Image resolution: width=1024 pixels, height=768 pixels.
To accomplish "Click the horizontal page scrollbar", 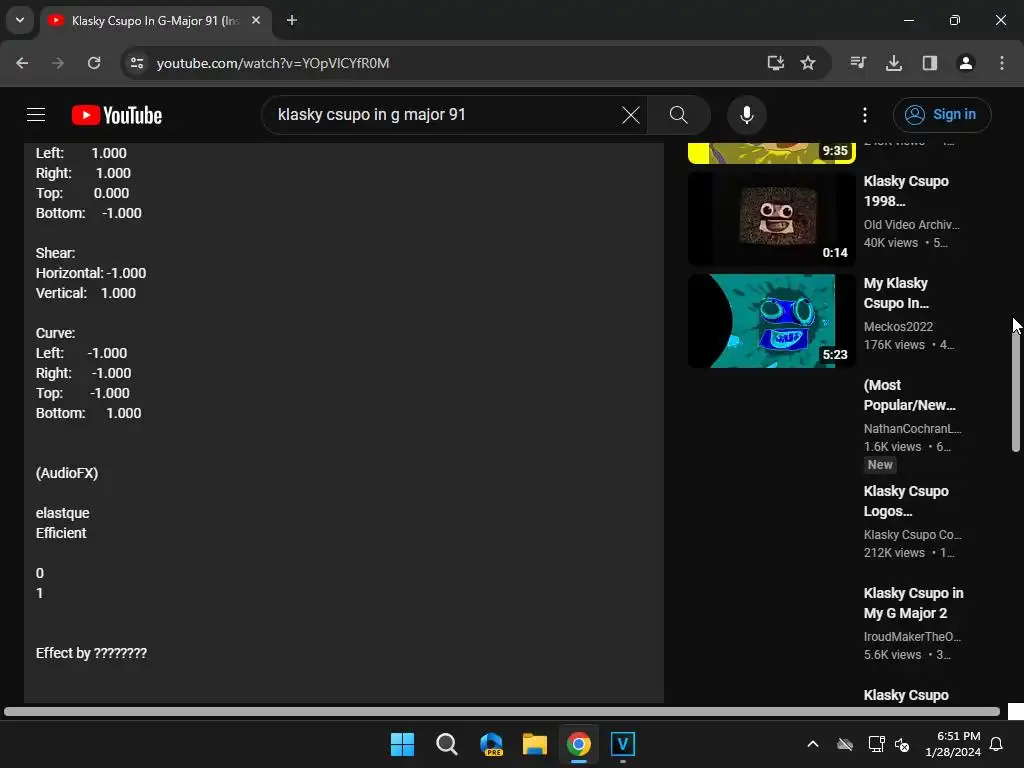I will coord(502,711).
